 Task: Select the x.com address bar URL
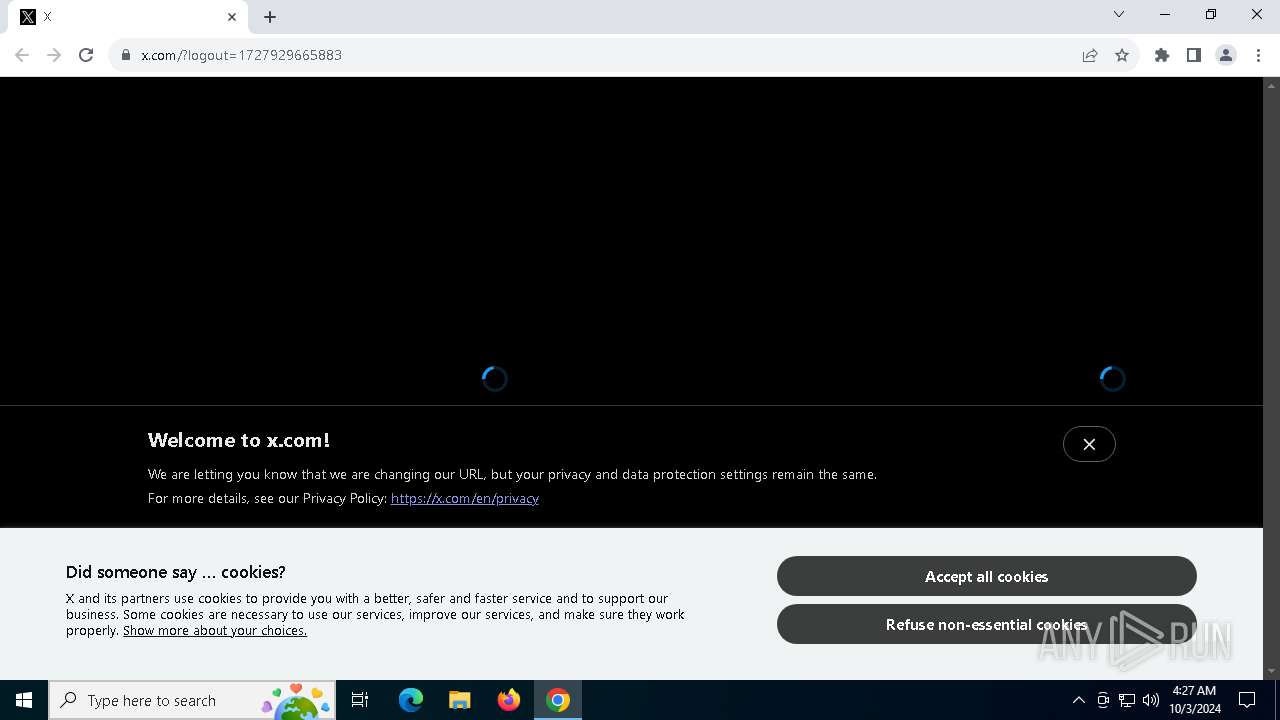242,55
